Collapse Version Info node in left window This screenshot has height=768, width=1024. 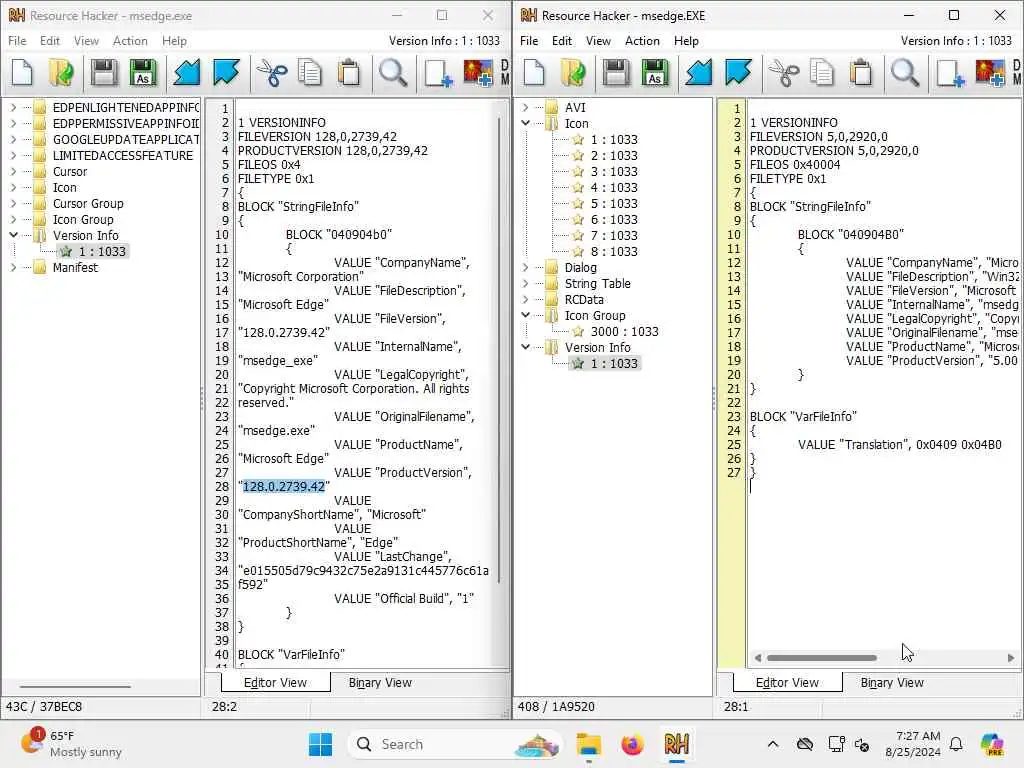(13, 235)
